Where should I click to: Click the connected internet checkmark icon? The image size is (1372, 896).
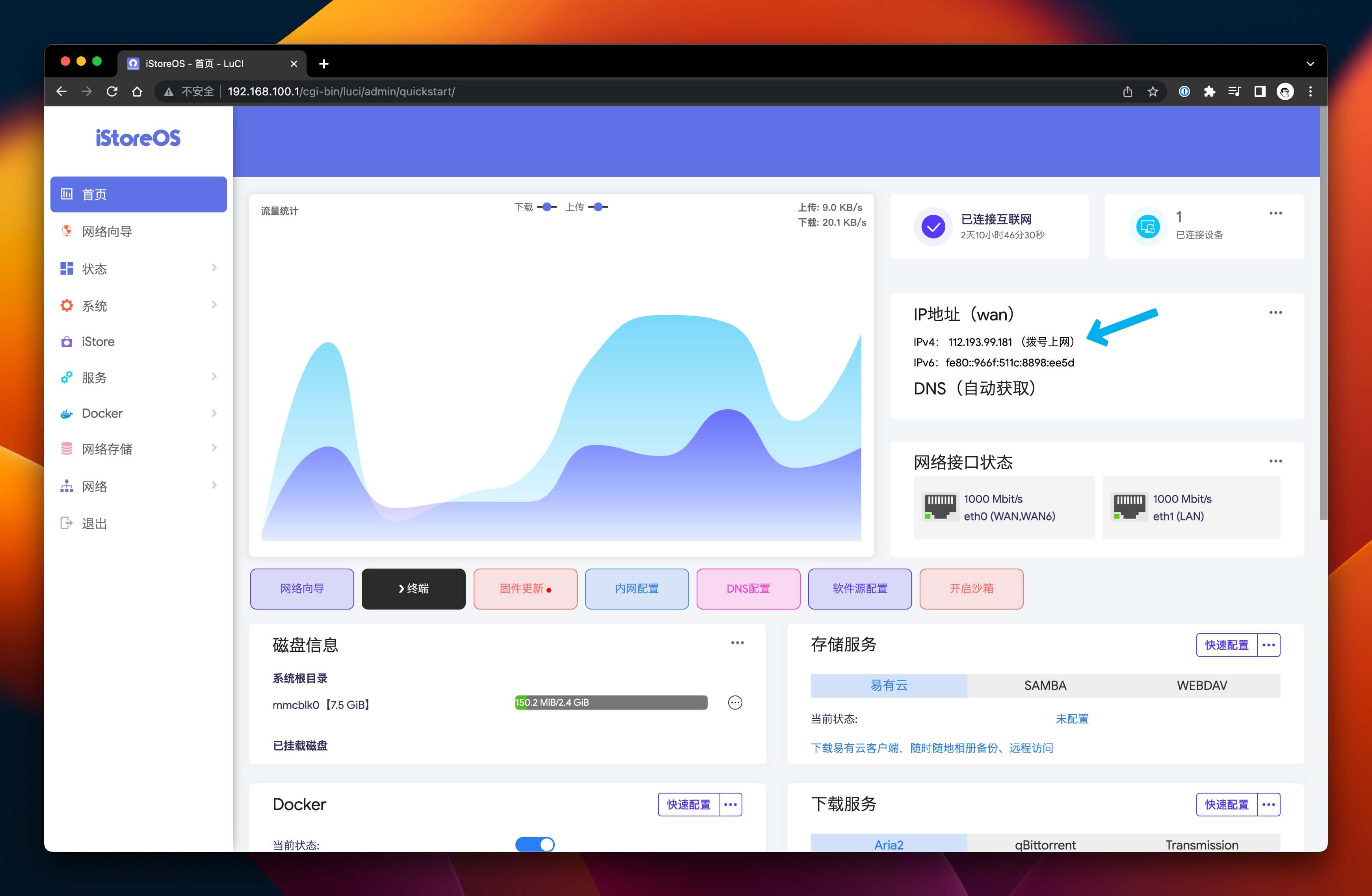[x=933, y=226]
